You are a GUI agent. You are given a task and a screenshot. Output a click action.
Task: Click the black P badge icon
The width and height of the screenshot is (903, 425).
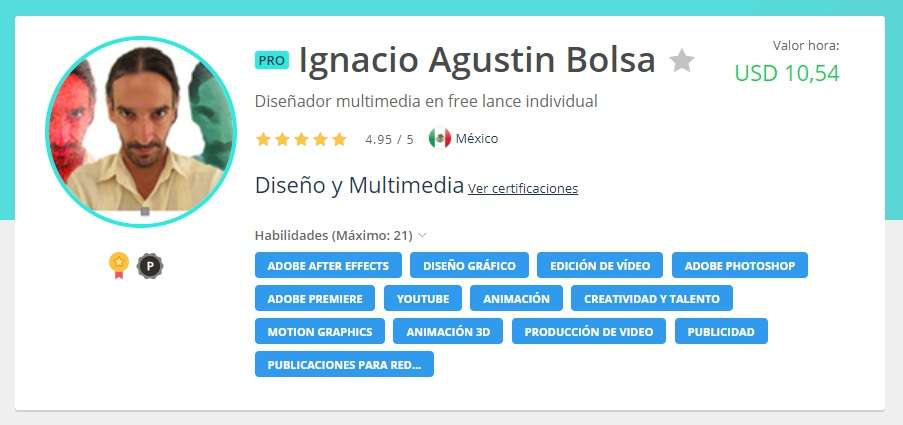click(150, 265)
